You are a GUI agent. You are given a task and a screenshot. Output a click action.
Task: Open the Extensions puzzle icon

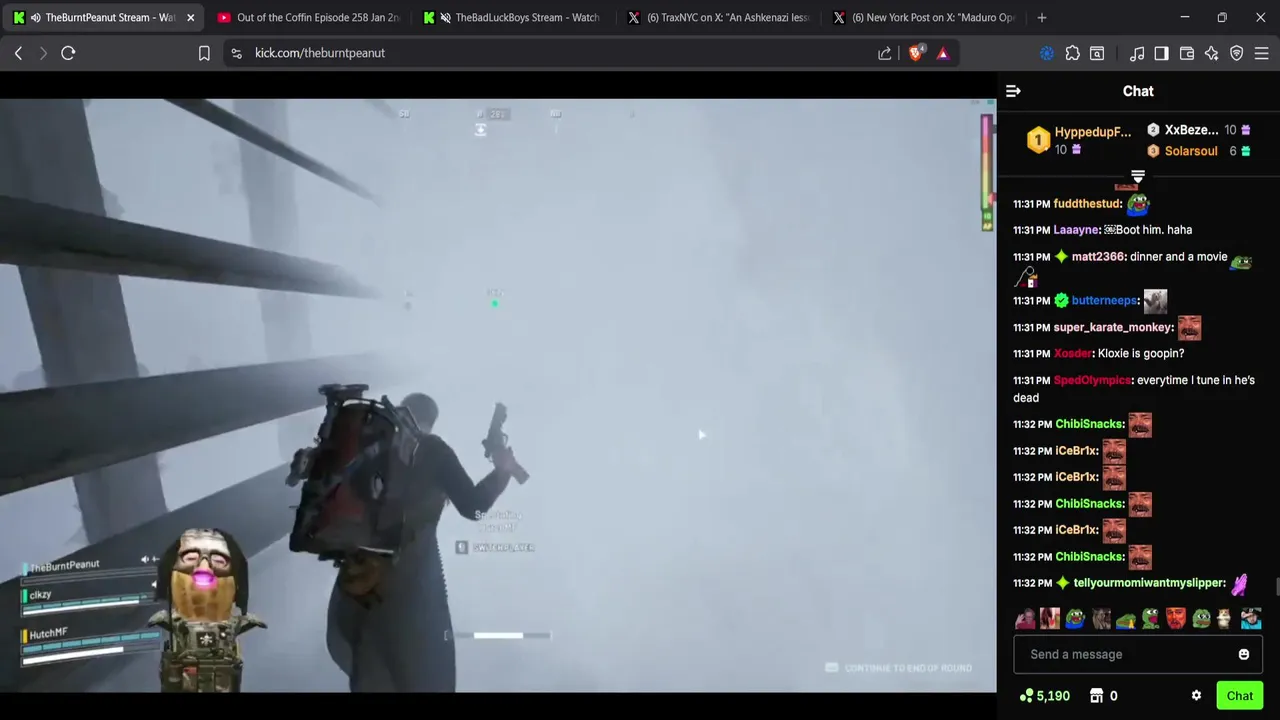click(x=1072, y=53)
